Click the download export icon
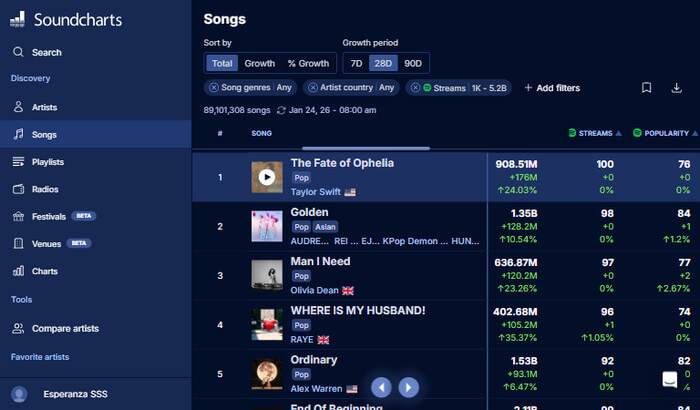The height and width of the screenshot is (410, 700). point(676,88)
